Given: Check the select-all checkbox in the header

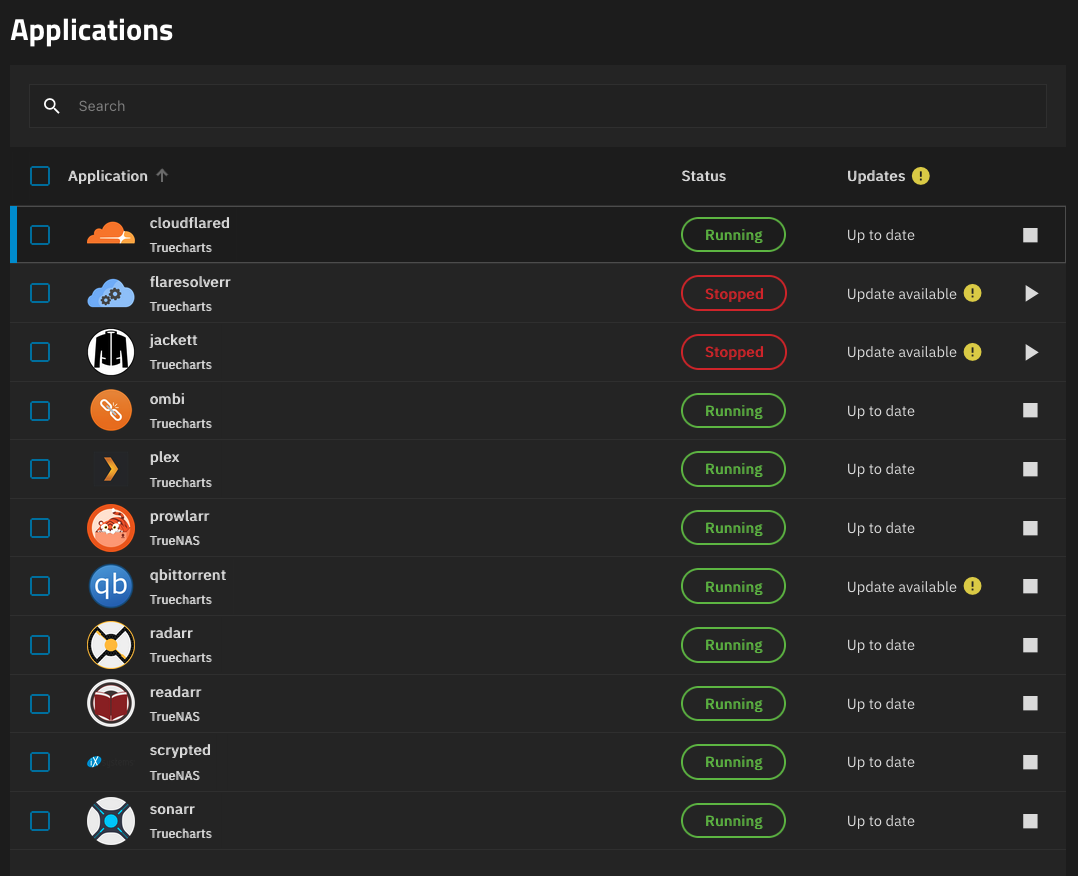Looking at the screenshot, I should click(39, 175).
